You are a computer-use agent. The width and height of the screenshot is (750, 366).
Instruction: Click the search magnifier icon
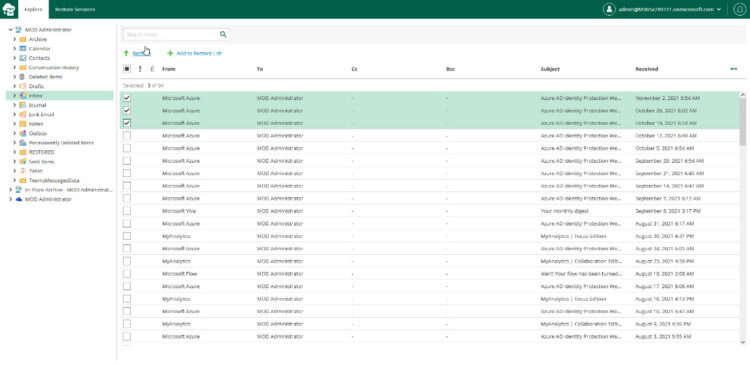coord(223,34)
